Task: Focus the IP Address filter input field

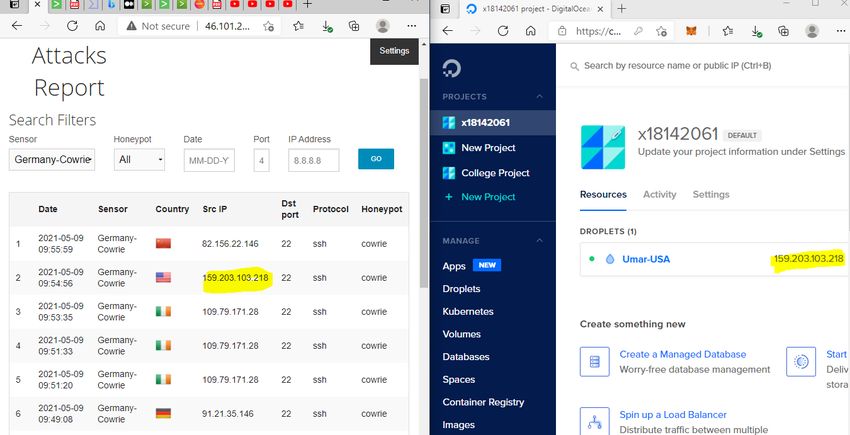Action: pyautogui.click(x=313, y=161)
